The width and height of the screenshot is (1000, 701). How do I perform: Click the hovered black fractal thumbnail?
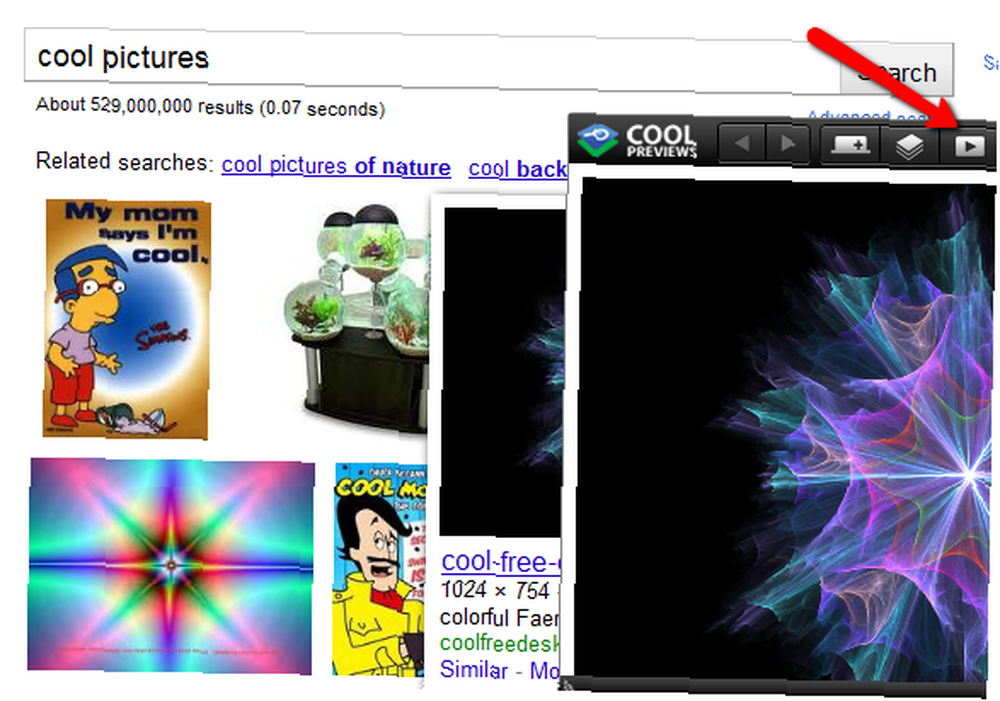point(503,372)
